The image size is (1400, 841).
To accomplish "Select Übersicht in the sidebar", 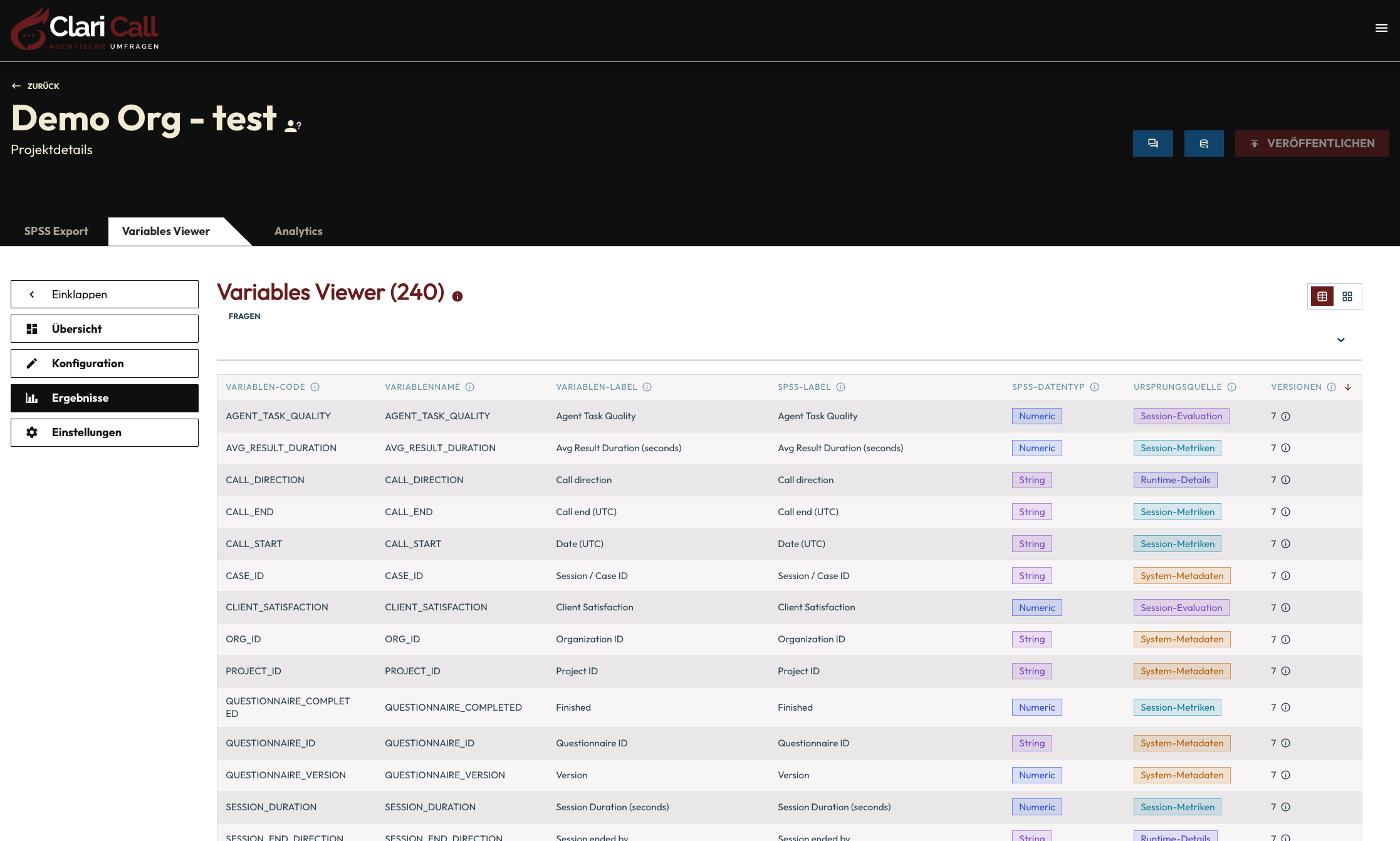I will pyautogui.click(x=104, y=328).
